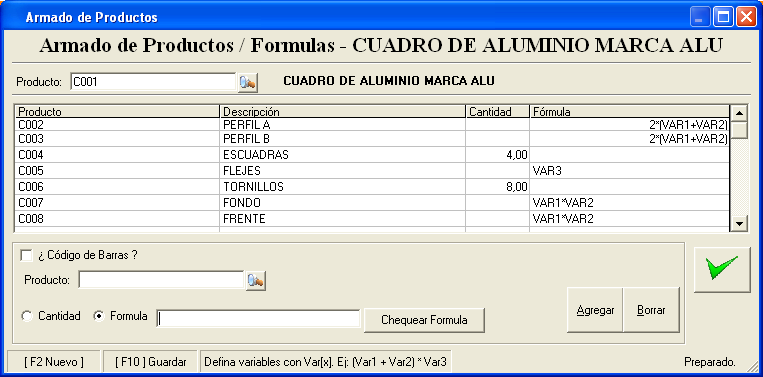Click the Agregar button
This screenshot has height=377, width=763.
595,310
